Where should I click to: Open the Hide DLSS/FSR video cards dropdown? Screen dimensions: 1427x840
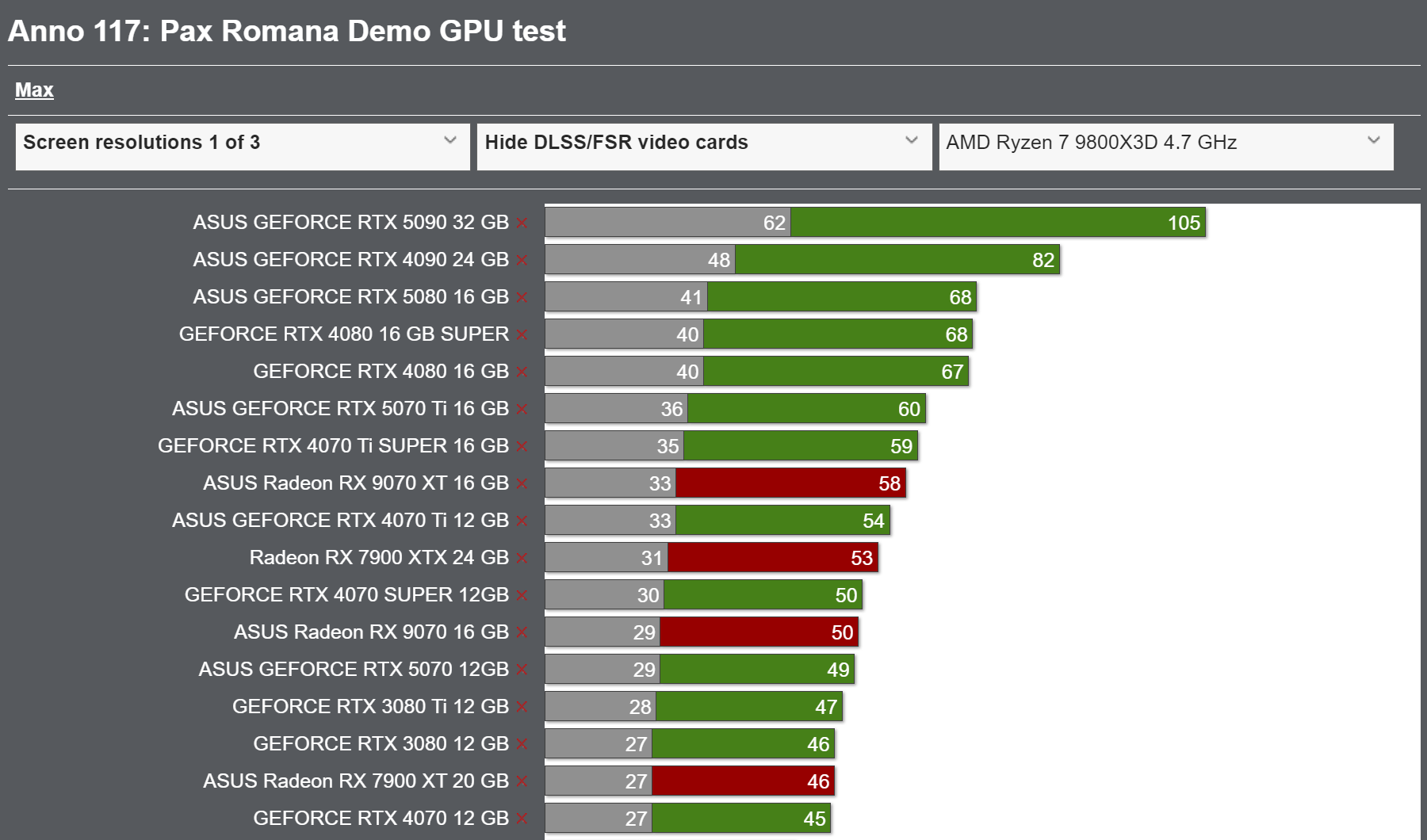704,147
